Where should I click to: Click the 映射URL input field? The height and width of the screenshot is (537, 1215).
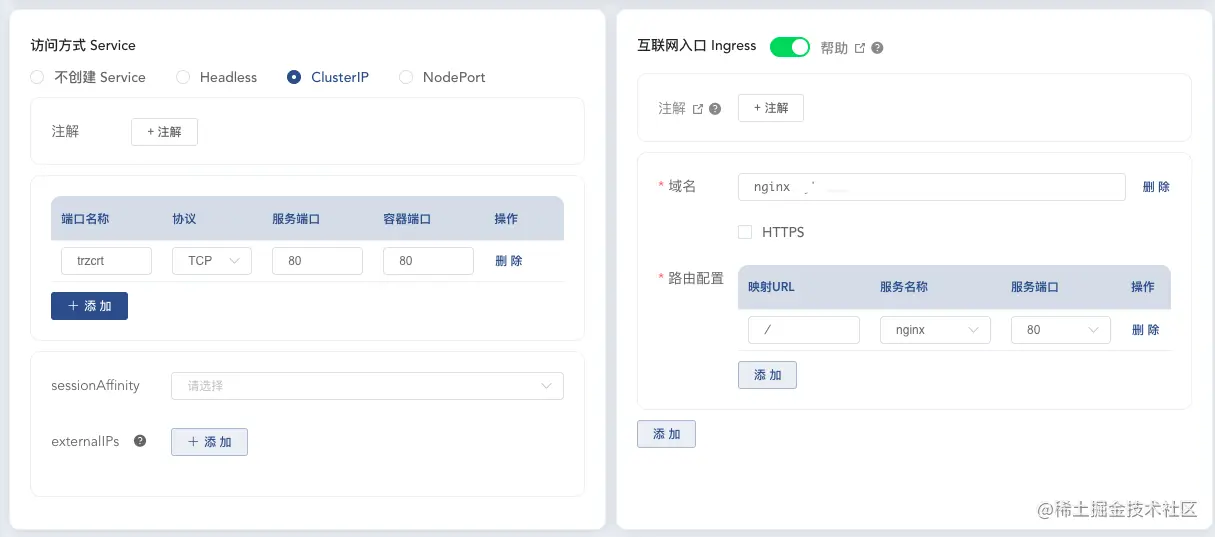pos(803,330)
